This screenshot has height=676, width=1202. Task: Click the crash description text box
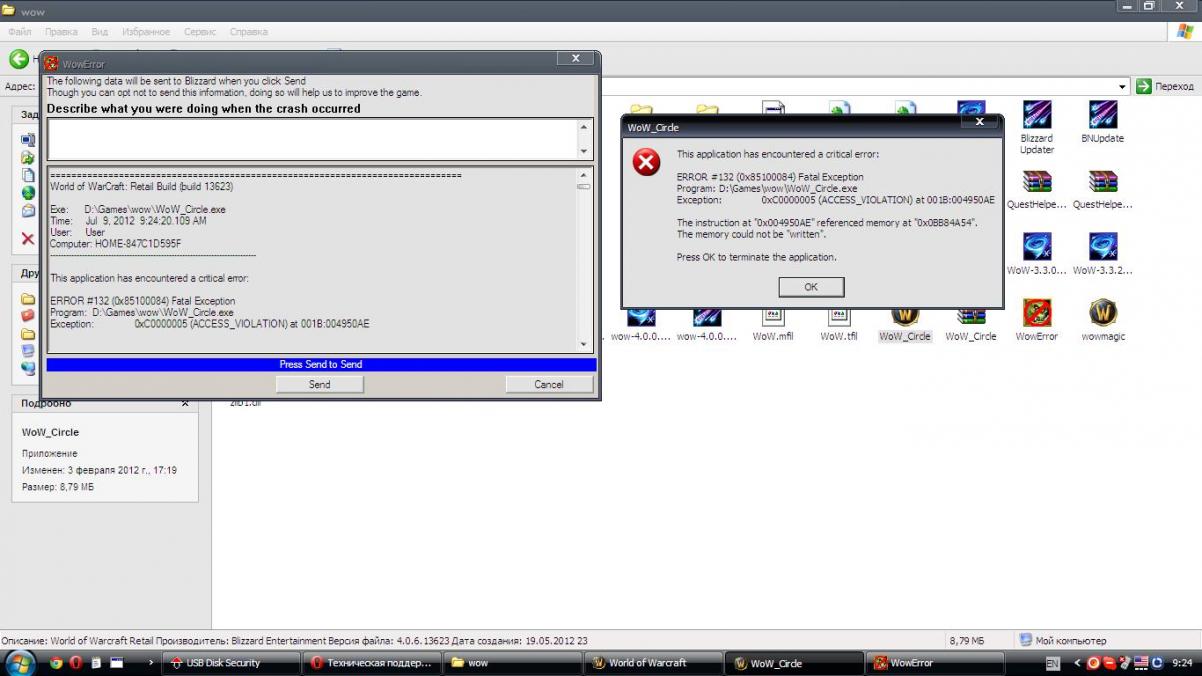pyautogui.click(x=312, y=139)
